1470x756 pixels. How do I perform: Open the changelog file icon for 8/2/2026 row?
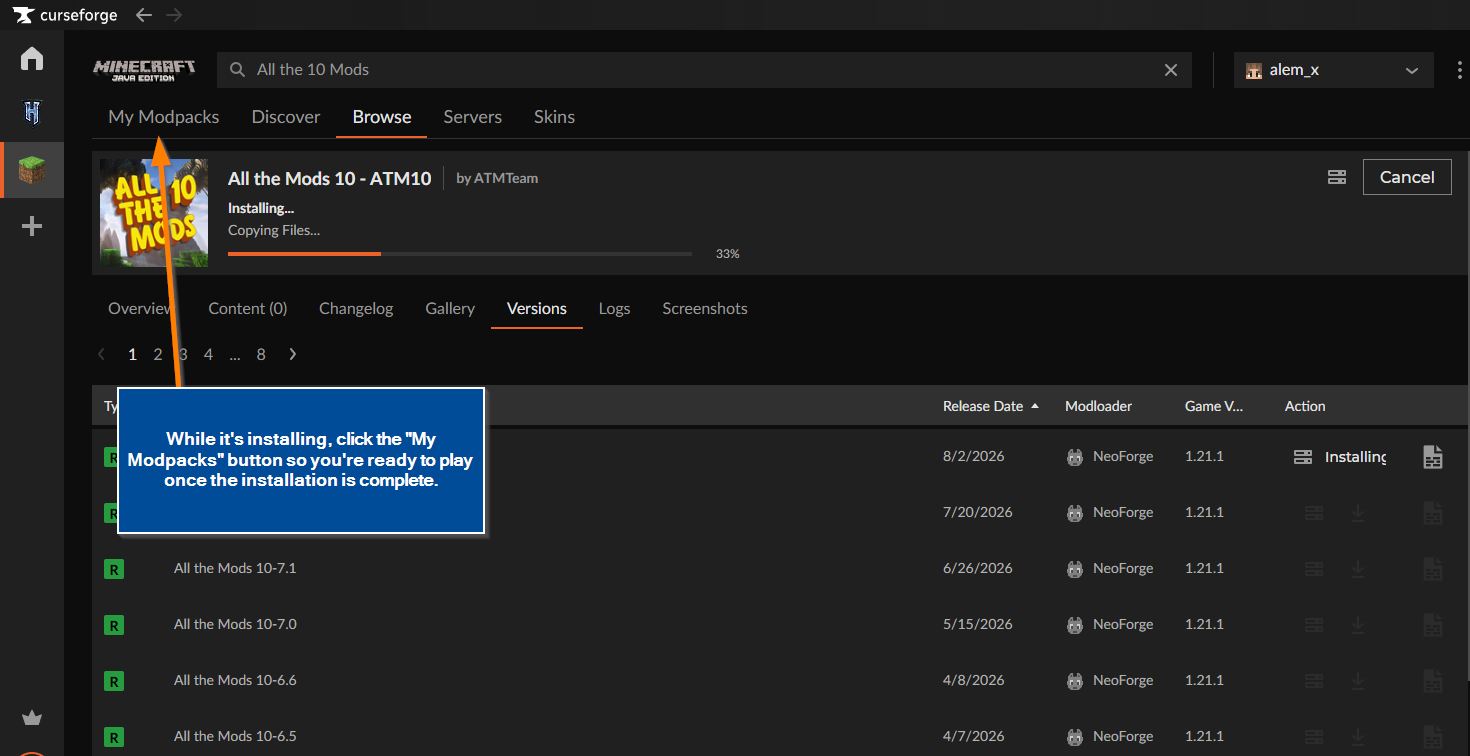tap(1433, 457)
